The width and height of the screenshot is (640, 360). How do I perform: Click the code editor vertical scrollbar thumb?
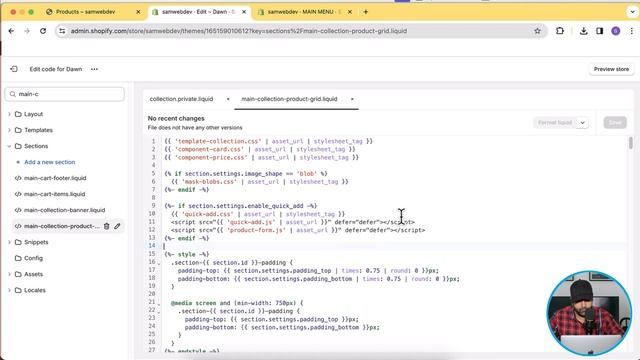pos(631,143)
